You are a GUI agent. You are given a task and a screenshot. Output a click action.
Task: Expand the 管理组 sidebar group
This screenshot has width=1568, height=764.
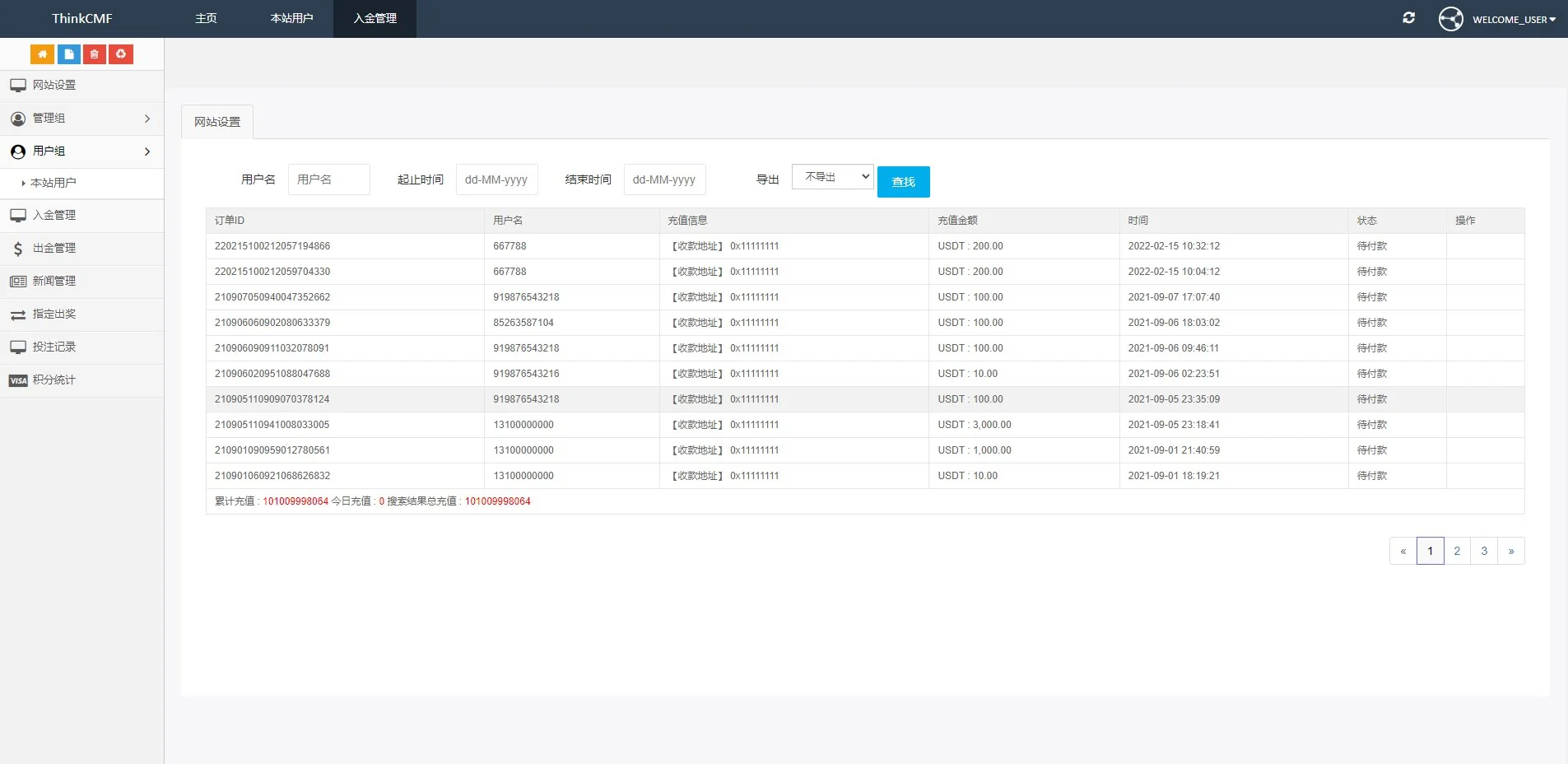[81, 119]
